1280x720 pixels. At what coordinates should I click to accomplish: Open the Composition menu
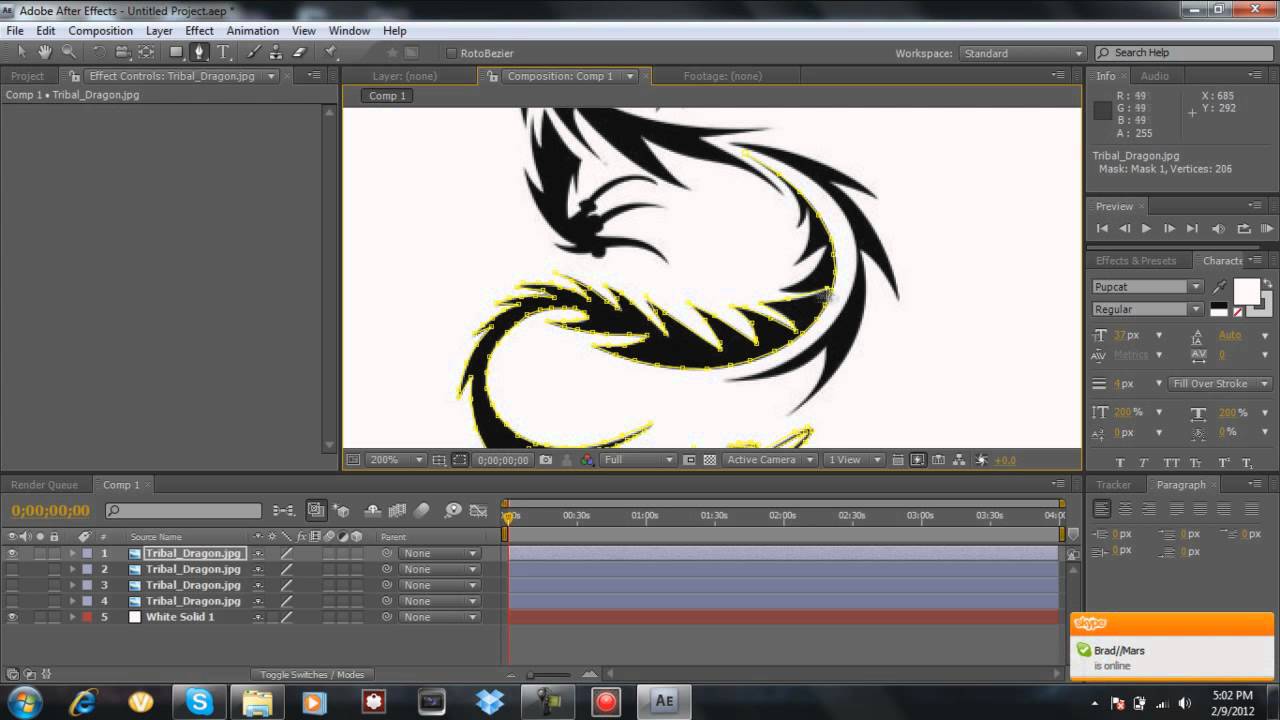point(100,31)
